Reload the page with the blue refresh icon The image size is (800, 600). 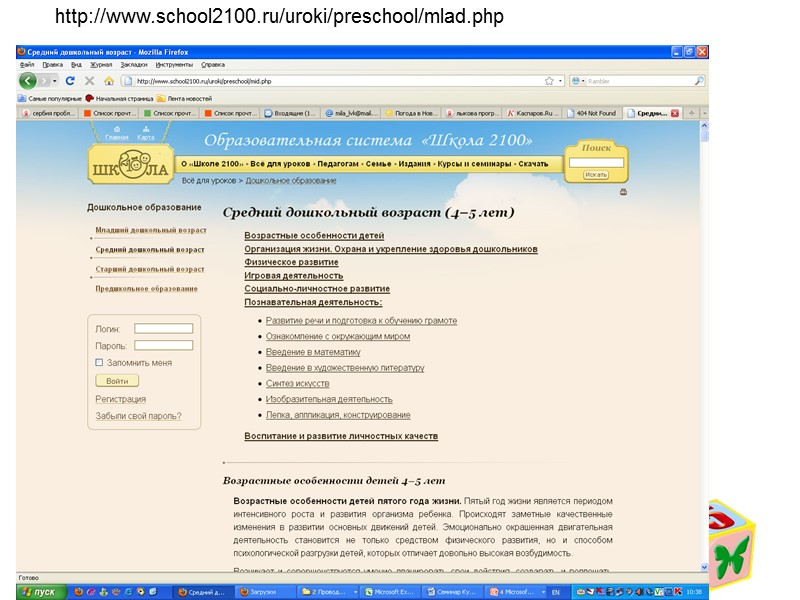(x=70, y=81)
